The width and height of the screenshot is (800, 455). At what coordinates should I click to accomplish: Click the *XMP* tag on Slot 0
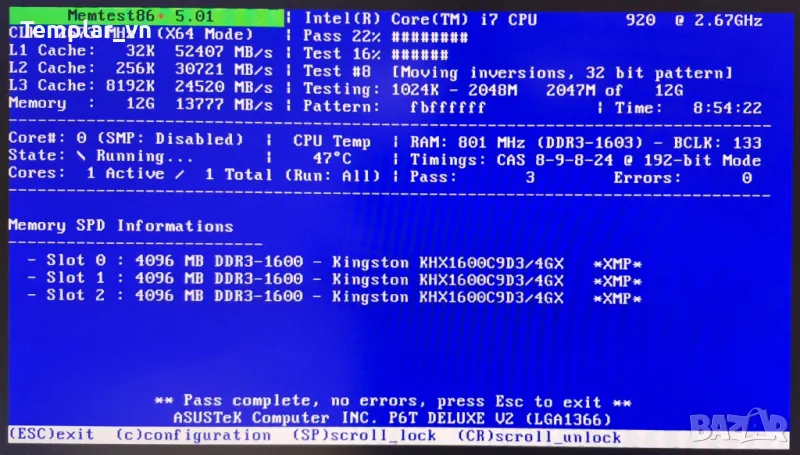coord(617,264)
